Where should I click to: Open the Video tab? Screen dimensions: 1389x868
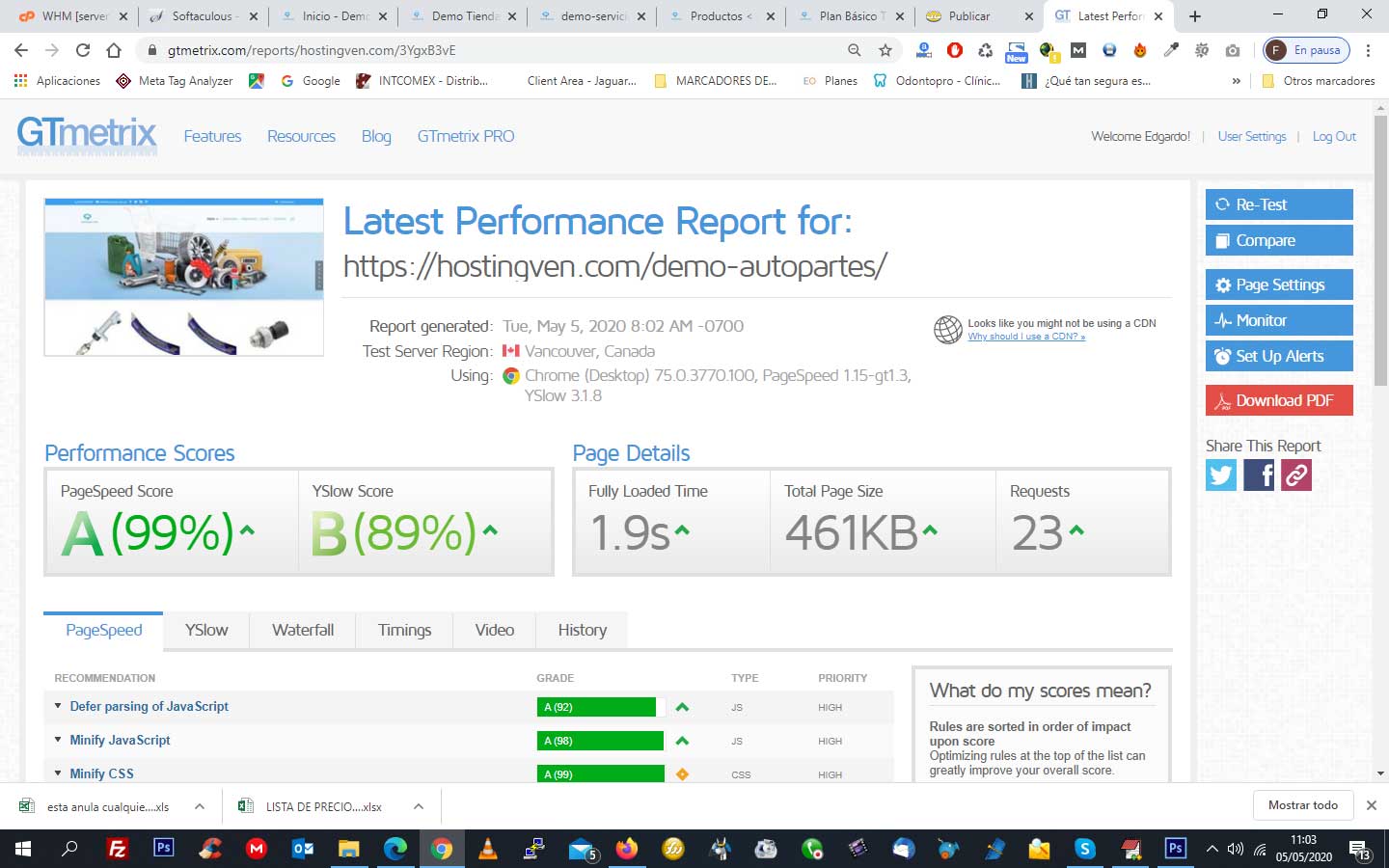(x=494, y=630)
